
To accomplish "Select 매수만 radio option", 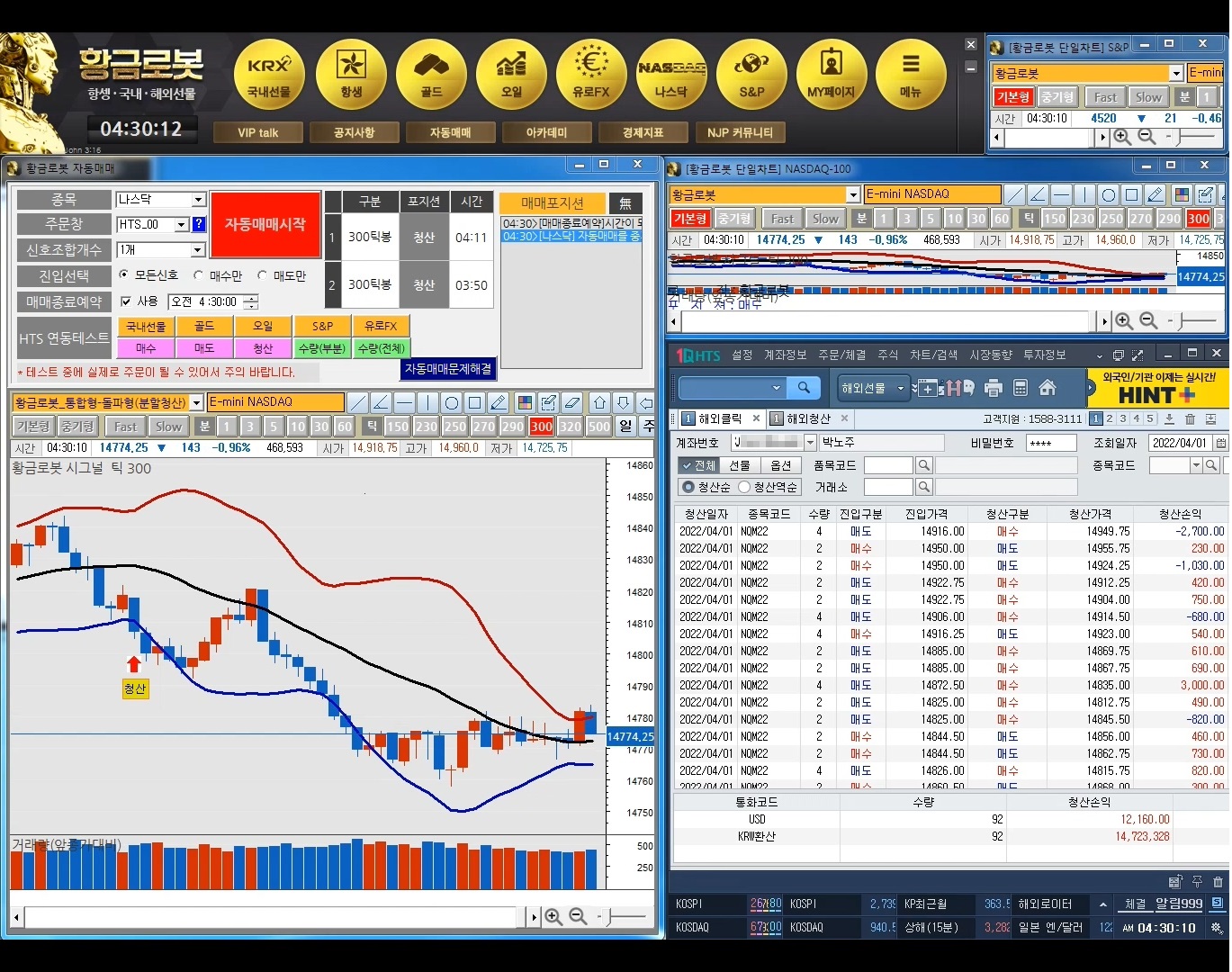I will click(x=198, y=275).
